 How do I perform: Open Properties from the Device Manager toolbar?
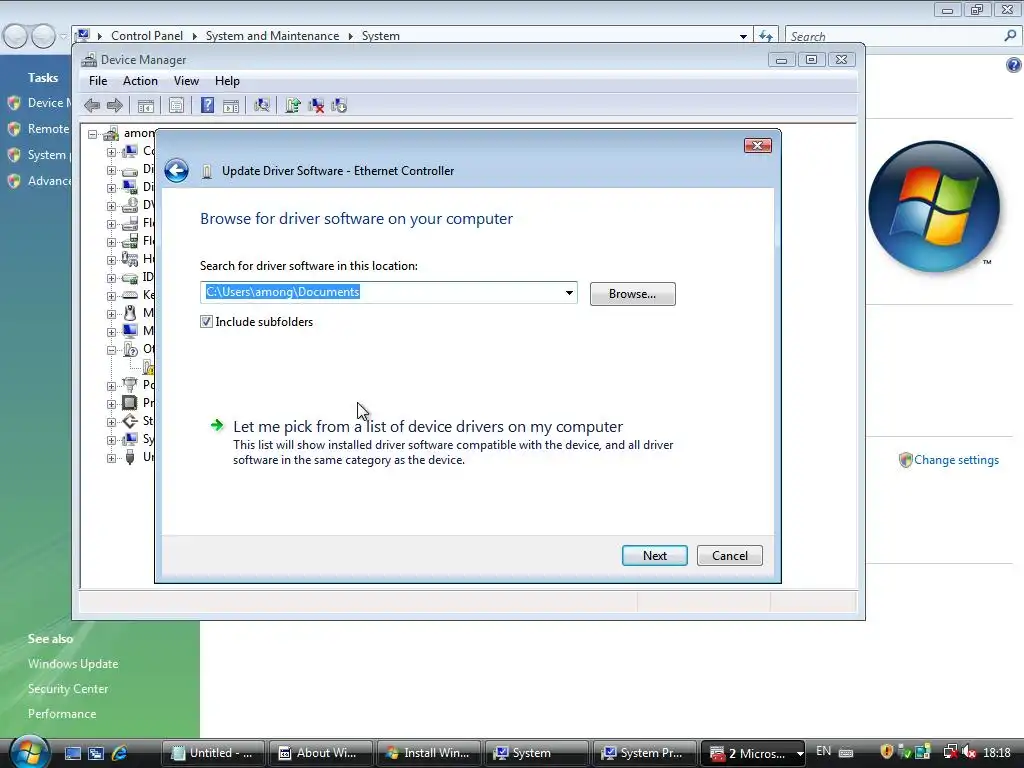tap(176, 105)
